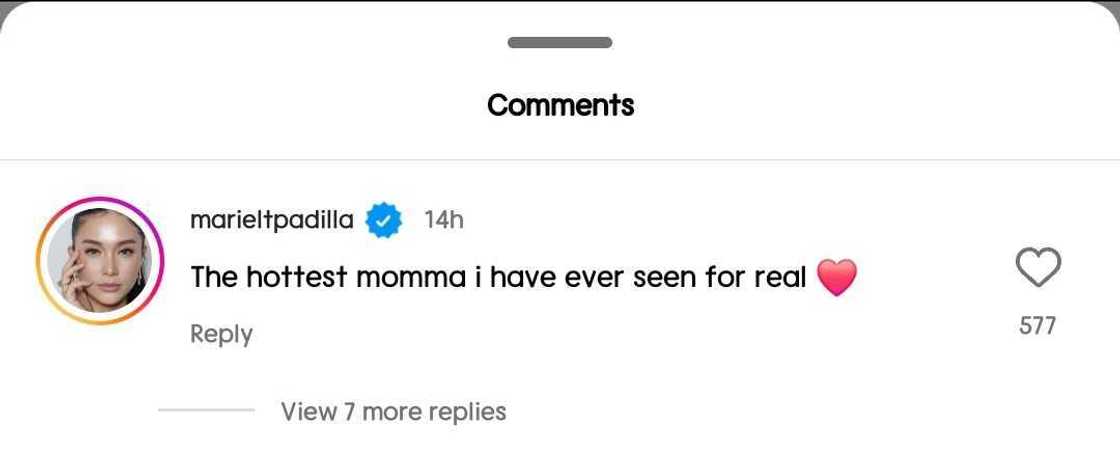The height and width of the screenshot is (465, 1120).
Task: Tap the blue verified badge
Action: 383,220
